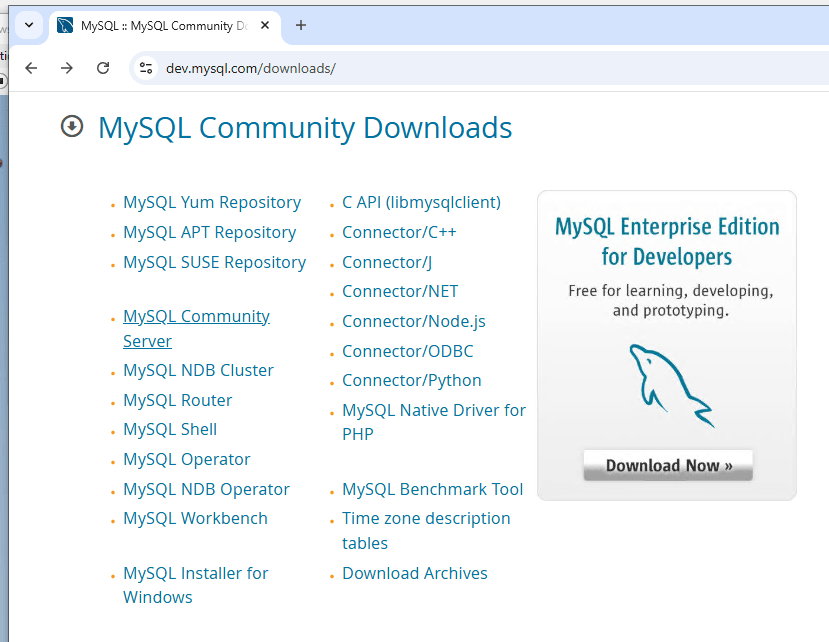829x642 pixels.
Task: Open MySQL Installer for Windows link
Action: coord(196,585)
